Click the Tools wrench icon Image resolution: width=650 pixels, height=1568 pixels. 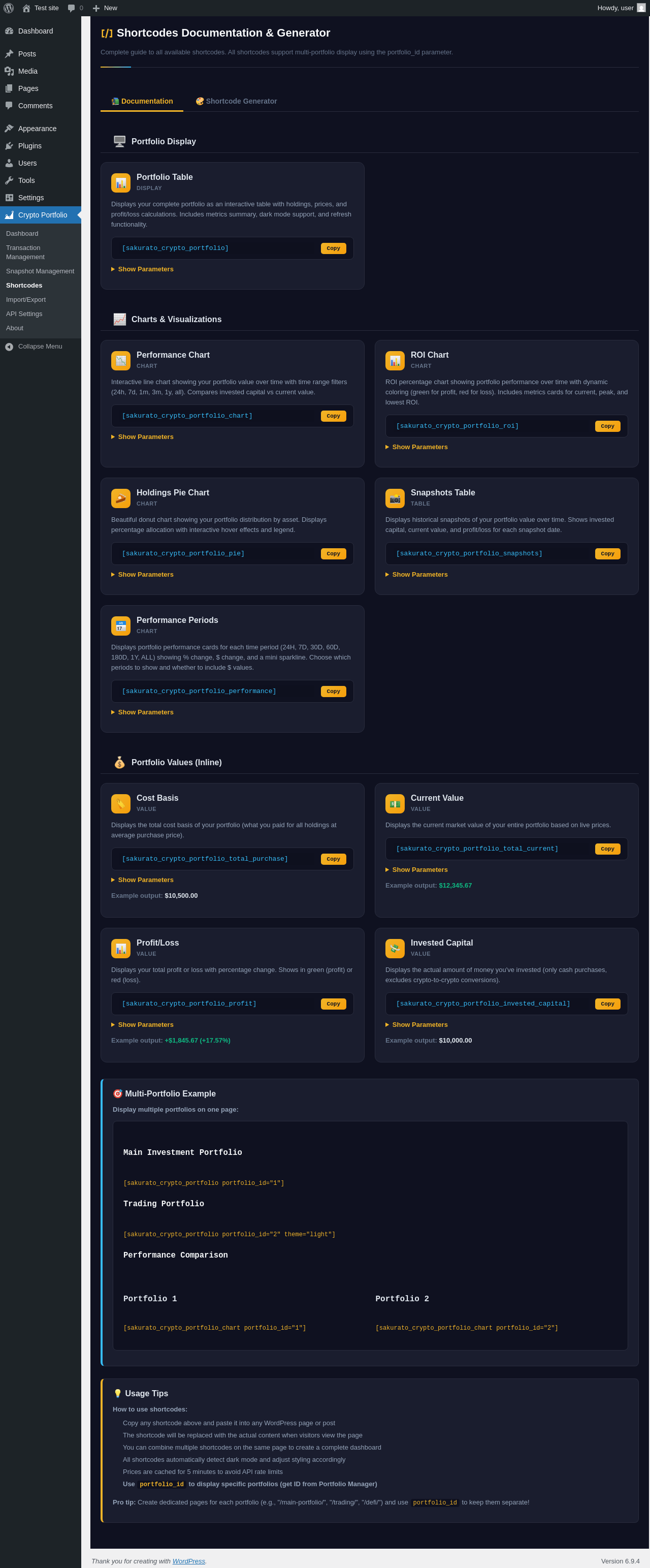[x=9, y=181]
